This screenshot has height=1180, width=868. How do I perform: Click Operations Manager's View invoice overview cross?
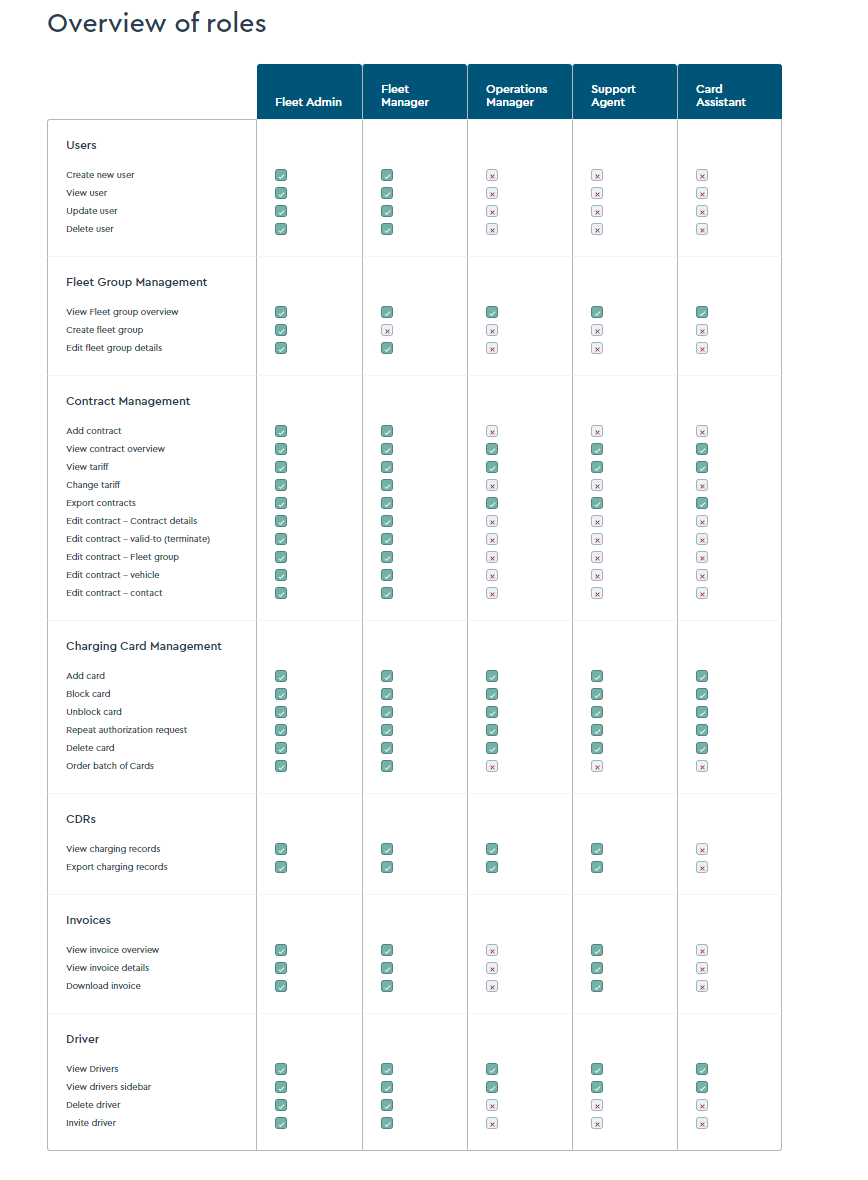(492, 950)
